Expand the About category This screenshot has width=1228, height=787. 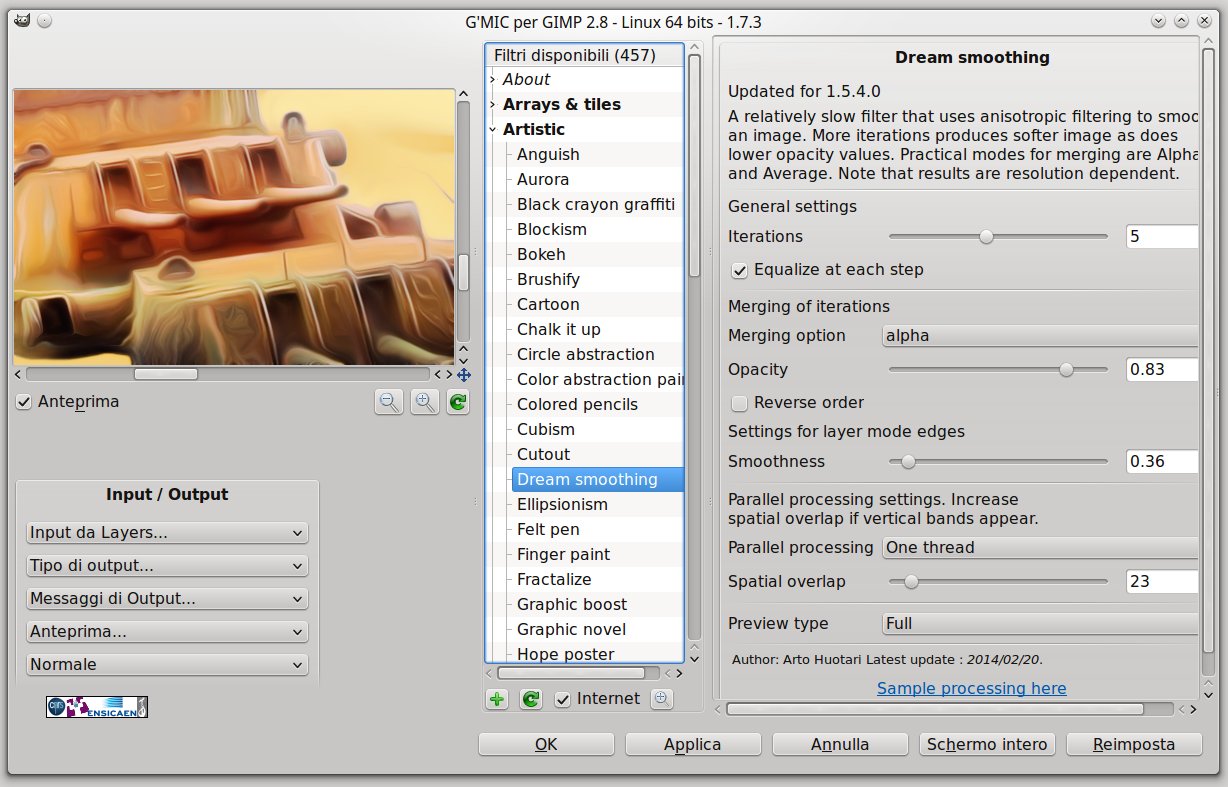click(493, 80)
